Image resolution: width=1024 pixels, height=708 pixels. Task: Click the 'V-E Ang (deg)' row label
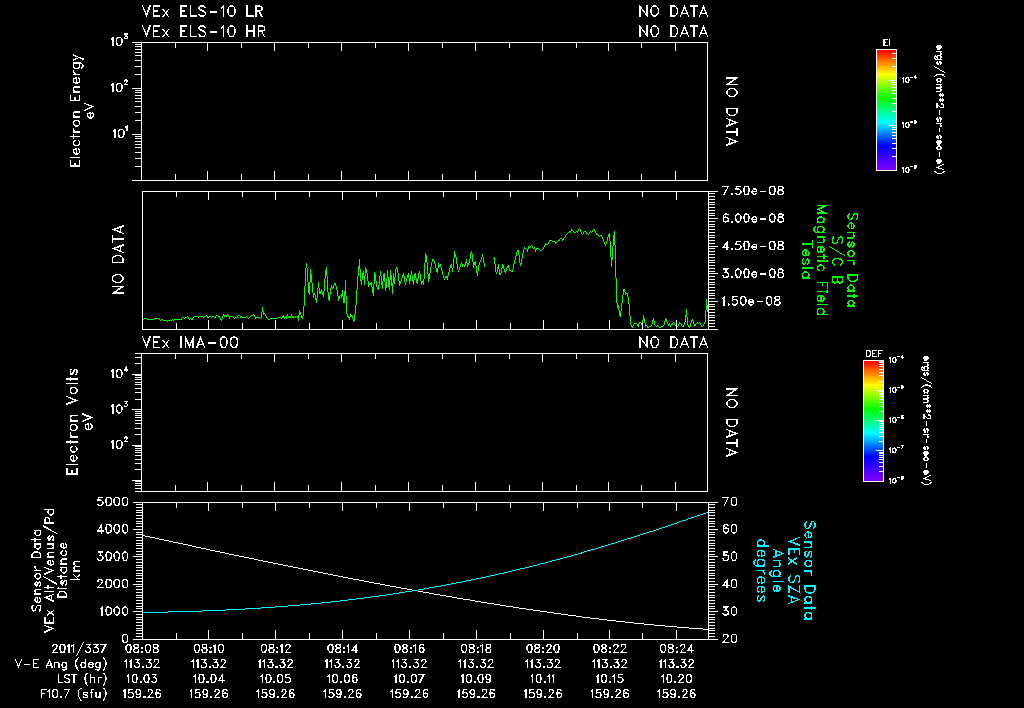click(61, 664)
